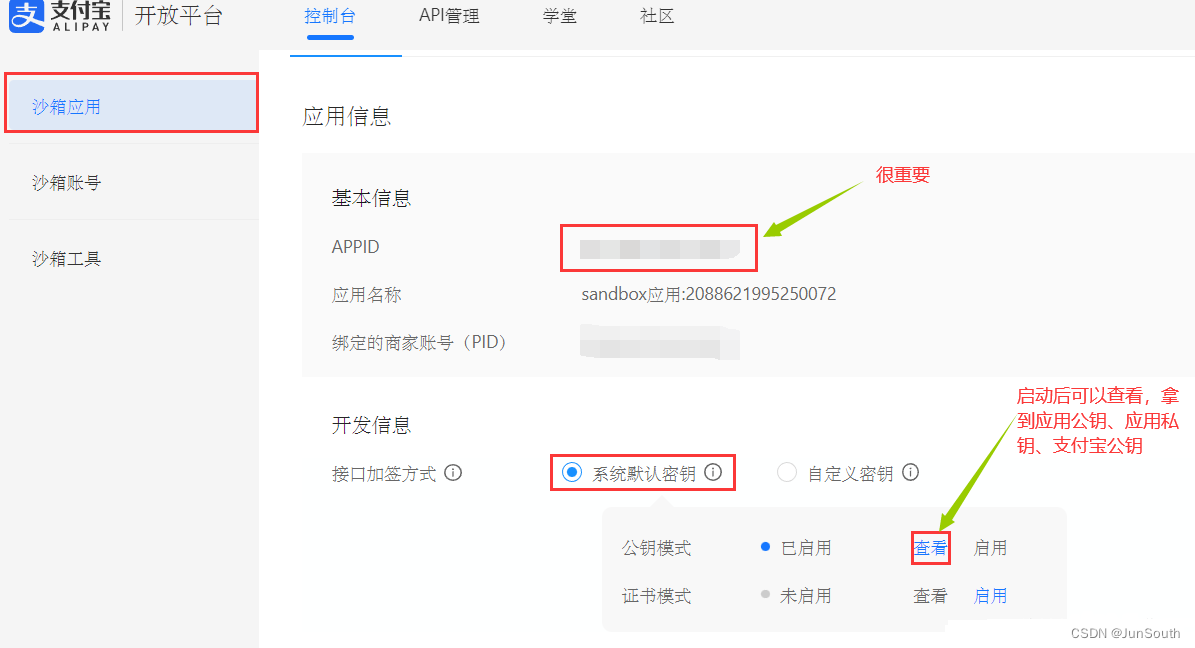The height and width of the screenshot is (648, 1195).
Task: Click 启用 for 公钥模式
Action: click(990, 548)
